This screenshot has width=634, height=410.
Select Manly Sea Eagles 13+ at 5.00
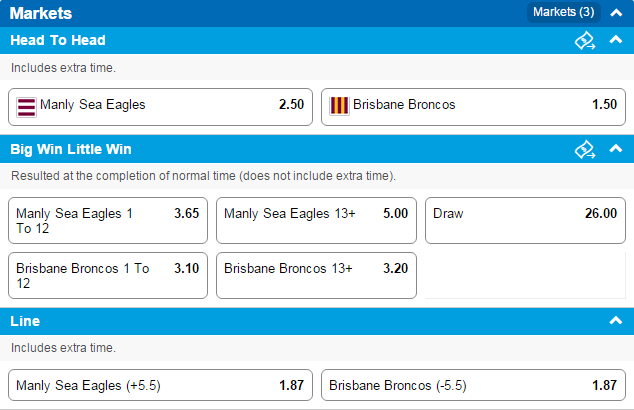click(316, 220)
